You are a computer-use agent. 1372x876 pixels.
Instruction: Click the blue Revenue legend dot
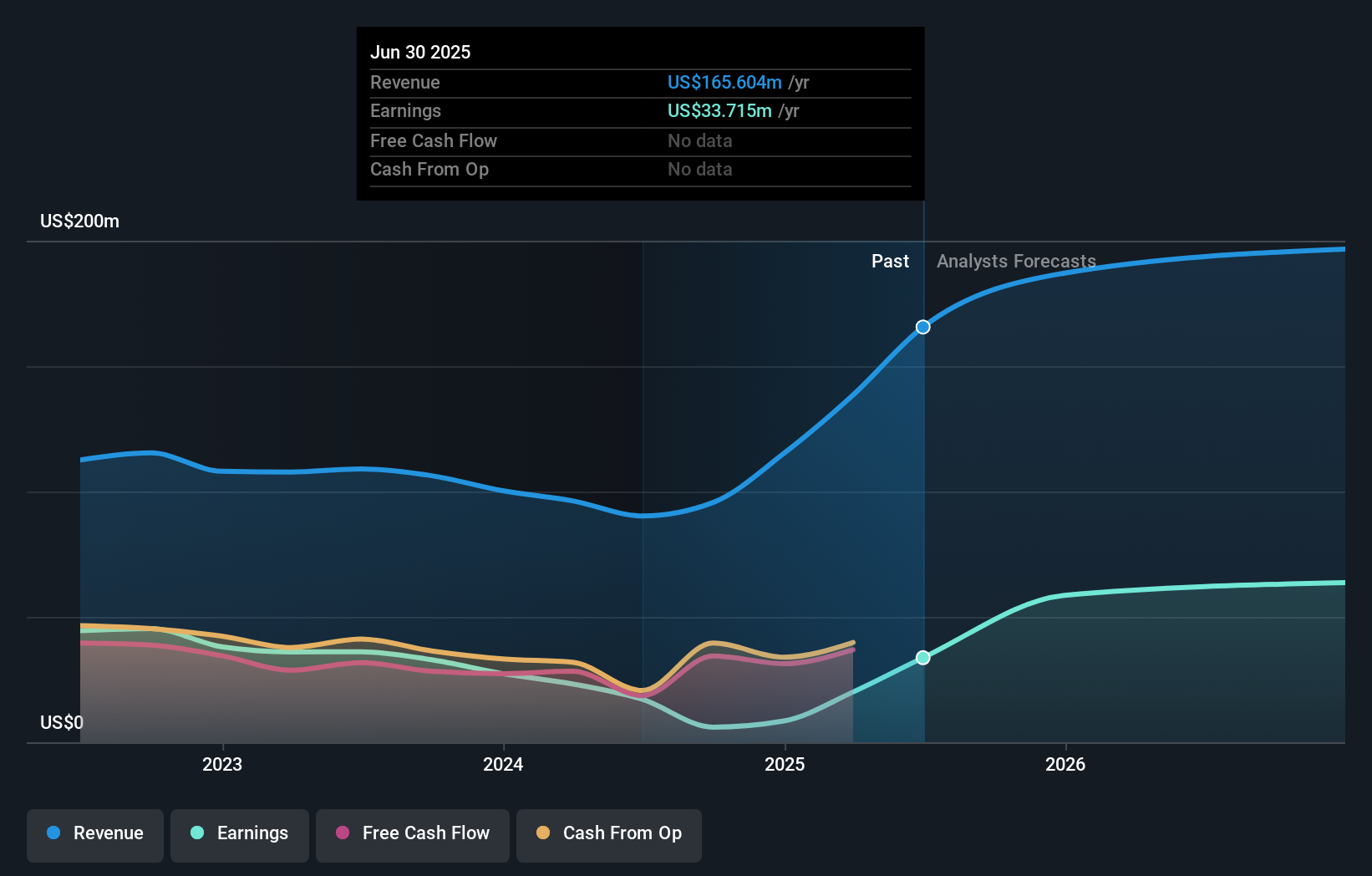click(x=53, y=833)
